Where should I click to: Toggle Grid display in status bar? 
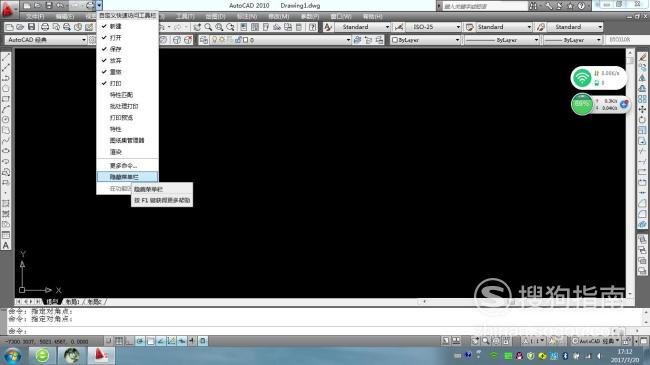coord(119,341)
